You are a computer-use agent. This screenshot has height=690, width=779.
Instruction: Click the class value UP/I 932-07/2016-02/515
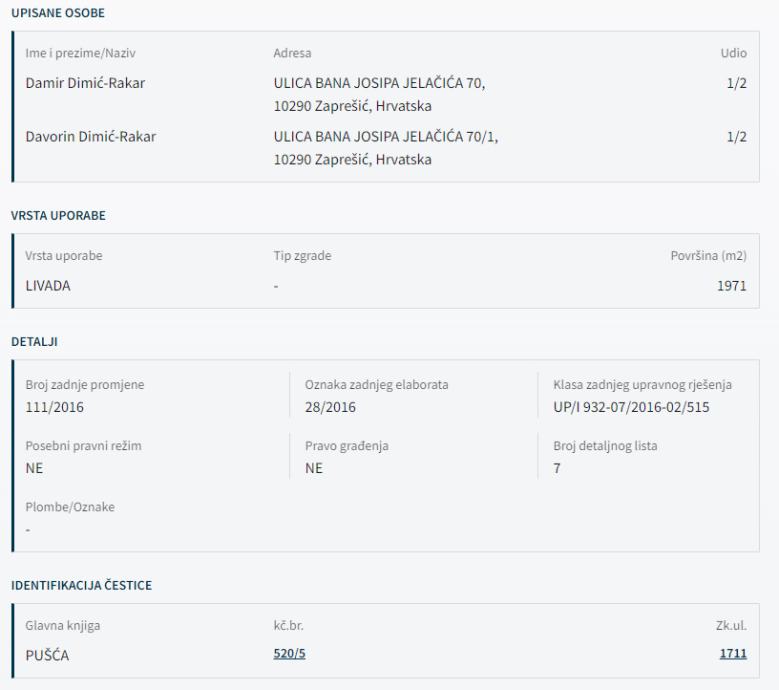click(x=631, y=408)
